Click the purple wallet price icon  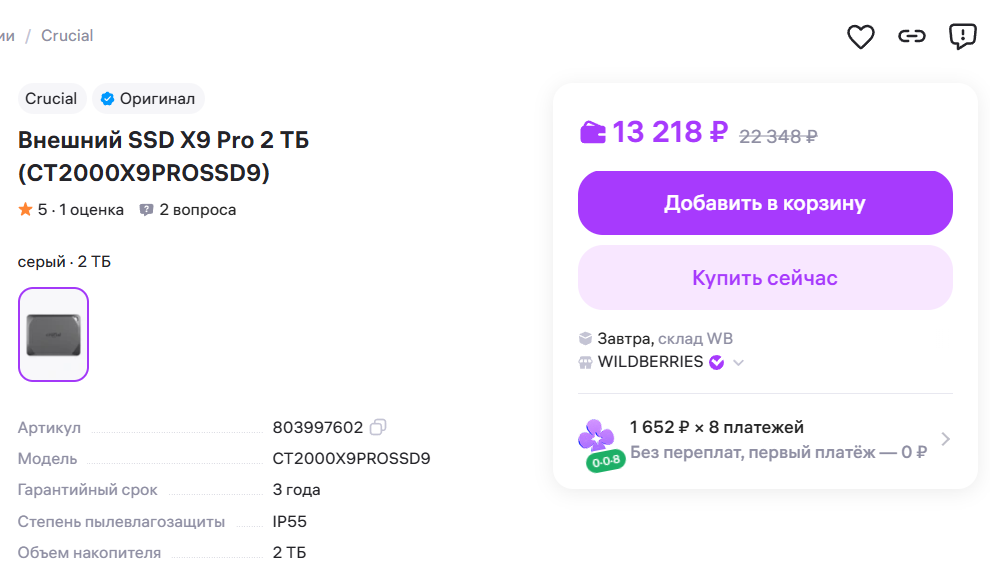point(593,132)
